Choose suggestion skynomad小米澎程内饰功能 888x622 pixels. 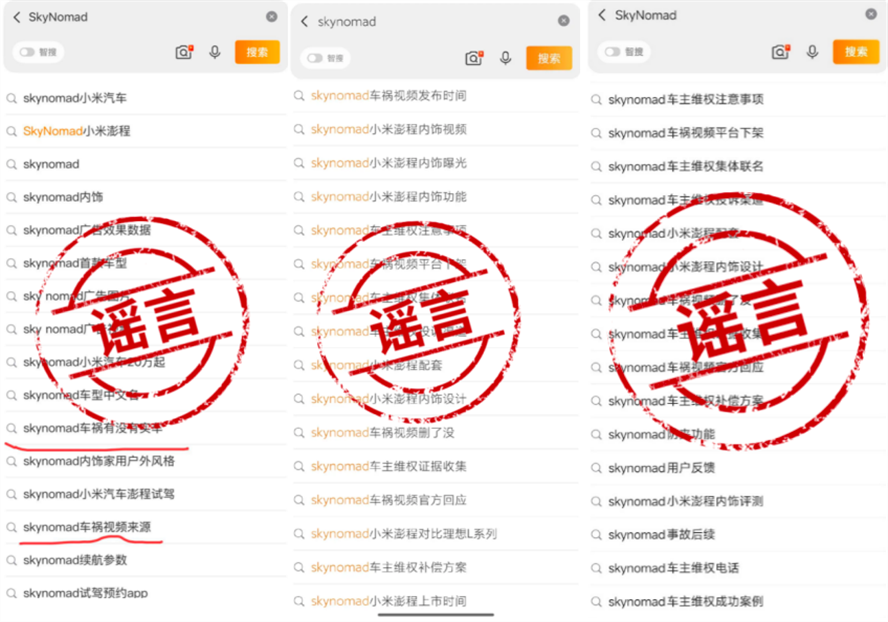(388, 197)
